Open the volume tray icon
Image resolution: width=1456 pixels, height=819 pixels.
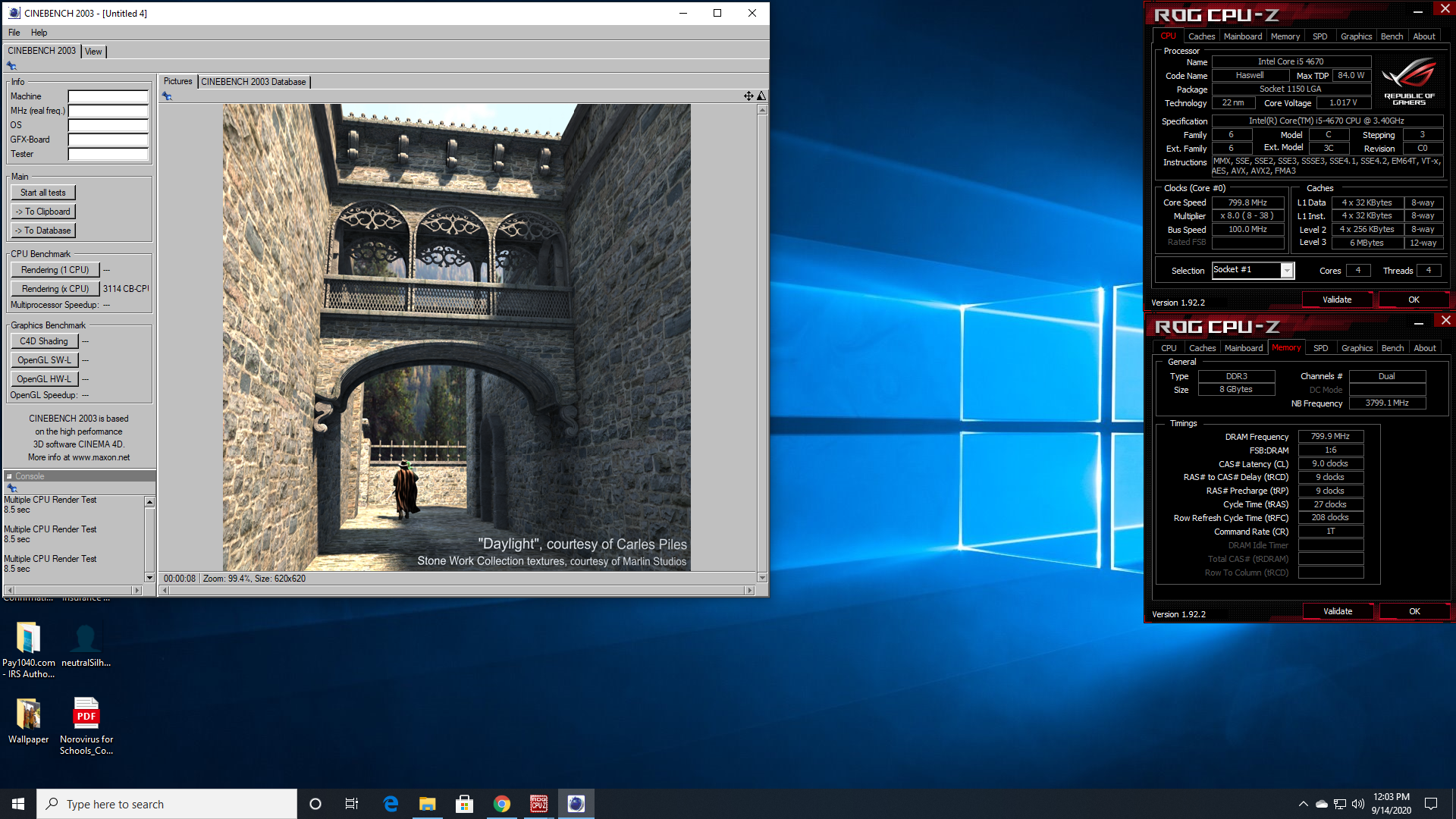point(1357,804)
